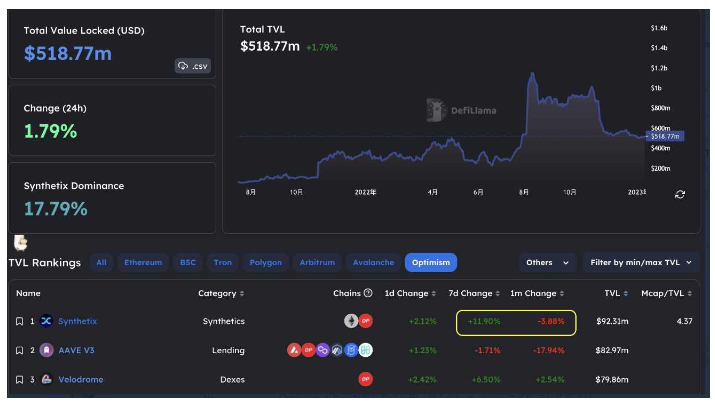This screenshot has height=403, width=715.
Task: Click the Optimism chain icon in AAVE V3 row
Action: pos(308,350)
